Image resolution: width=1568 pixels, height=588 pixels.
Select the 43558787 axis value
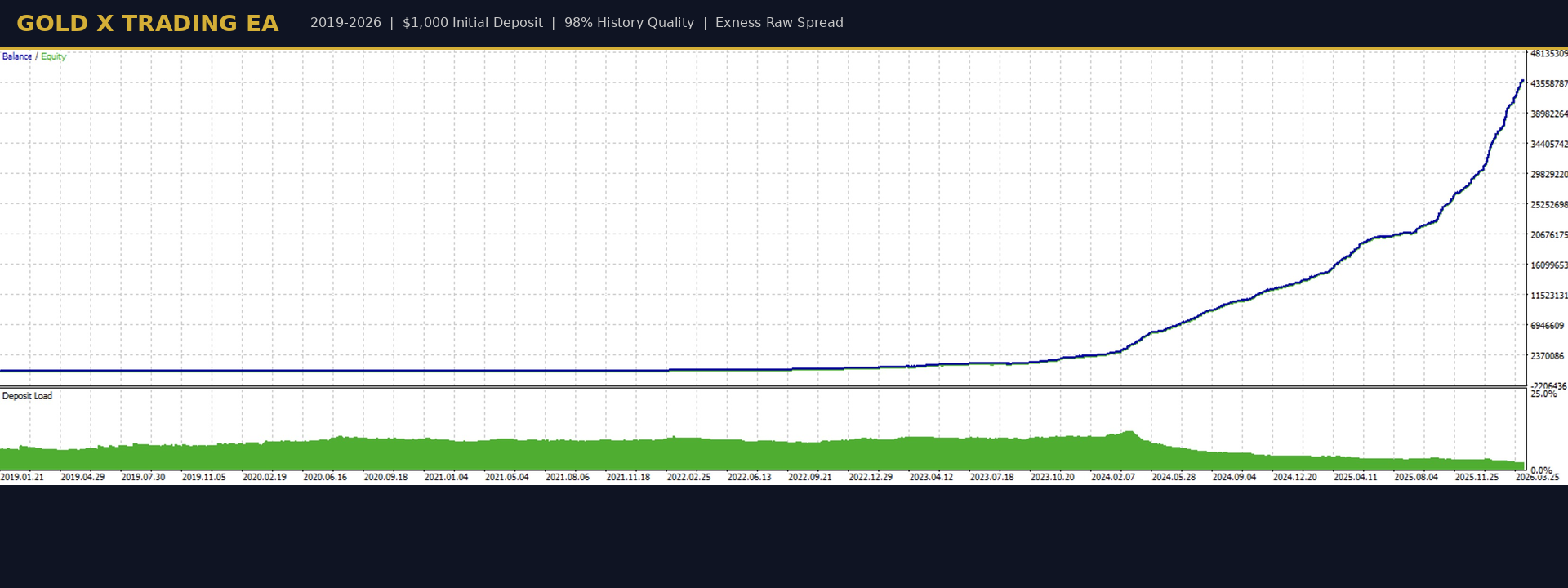coord(1548,84)
